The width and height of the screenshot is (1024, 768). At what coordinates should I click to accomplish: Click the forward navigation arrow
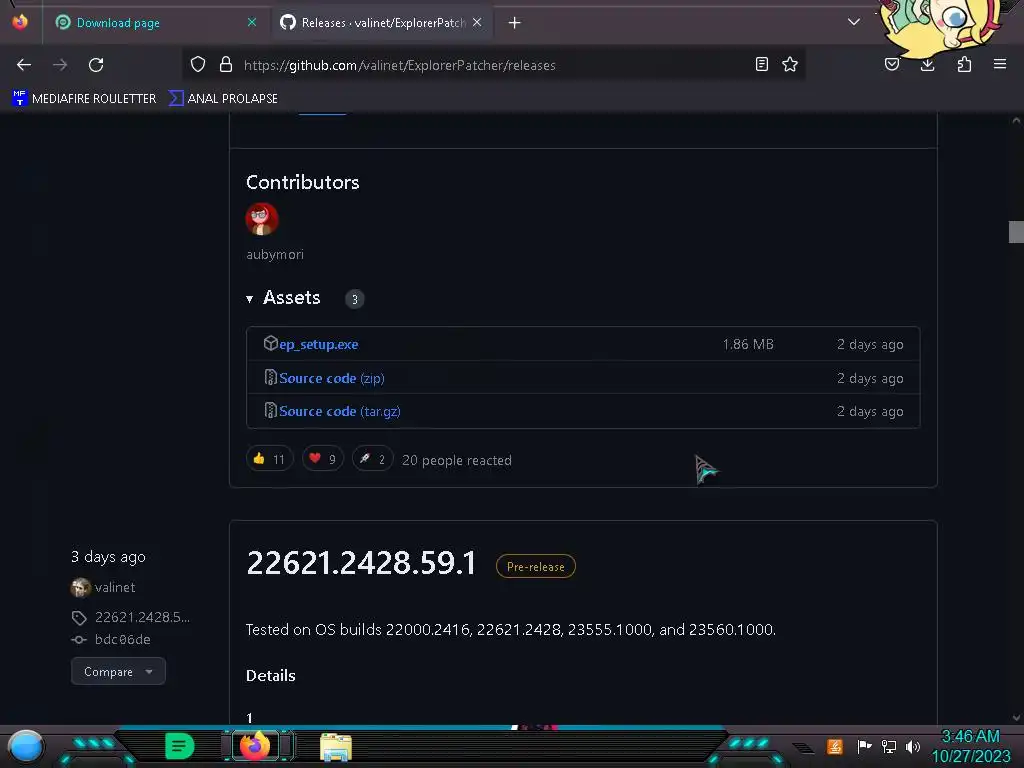click(x=60, y=65)
